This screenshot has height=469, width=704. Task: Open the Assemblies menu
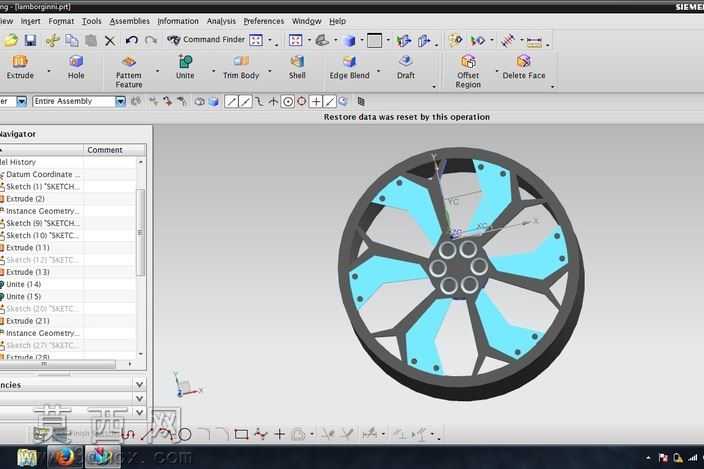129,21
